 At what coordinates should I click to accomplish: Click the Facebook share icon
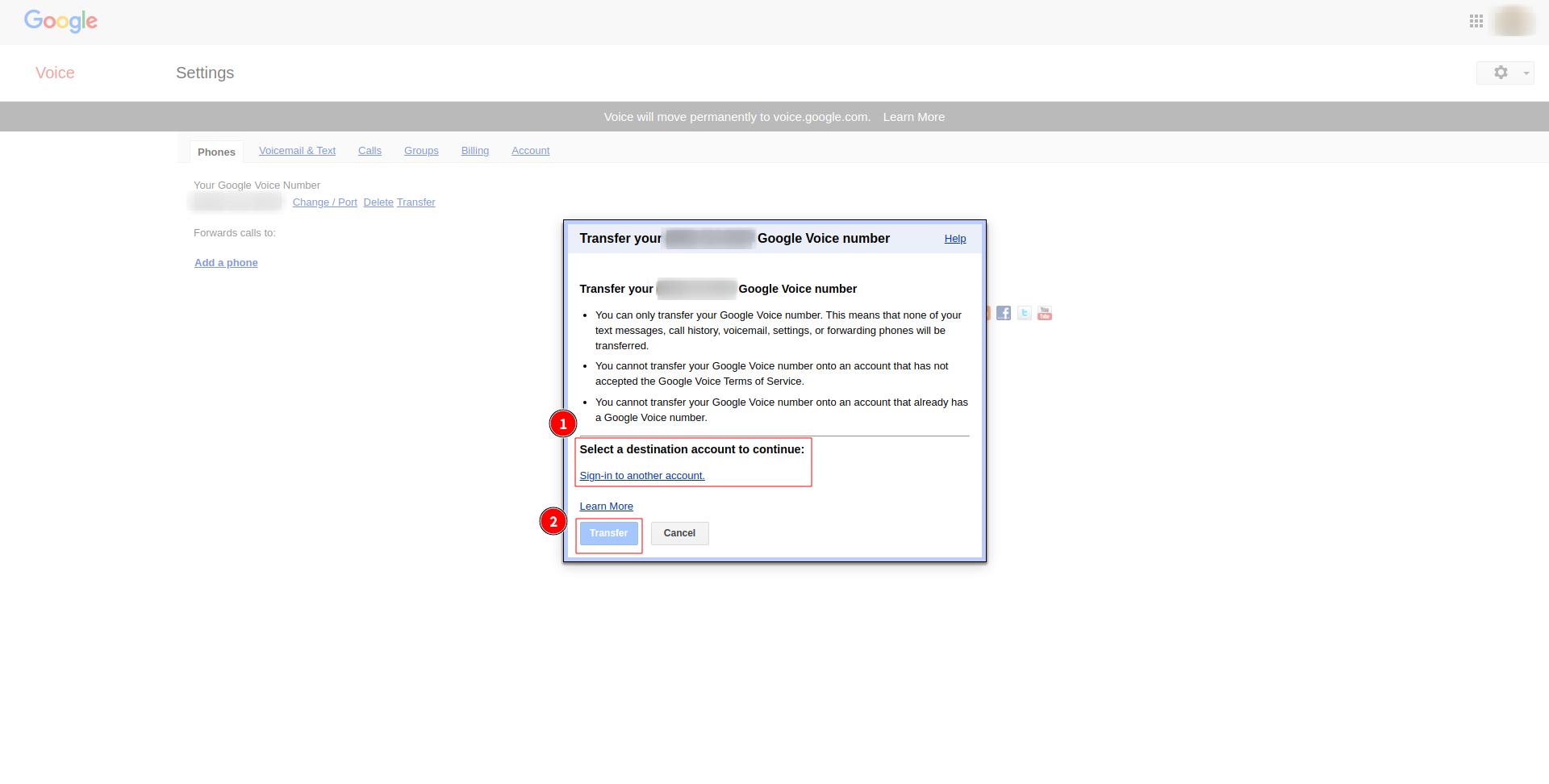click(x=1004, y=313)
